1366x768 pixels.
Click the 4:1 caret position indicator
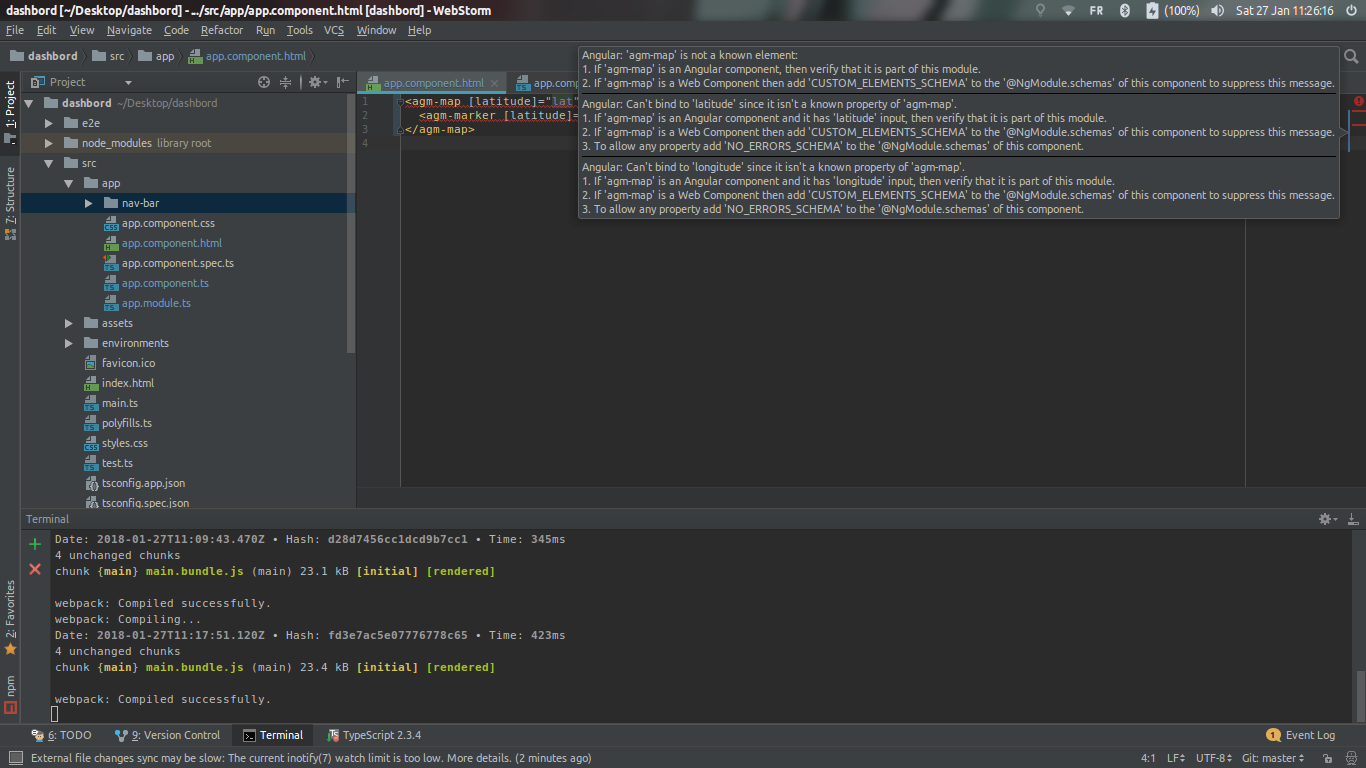1148,758
